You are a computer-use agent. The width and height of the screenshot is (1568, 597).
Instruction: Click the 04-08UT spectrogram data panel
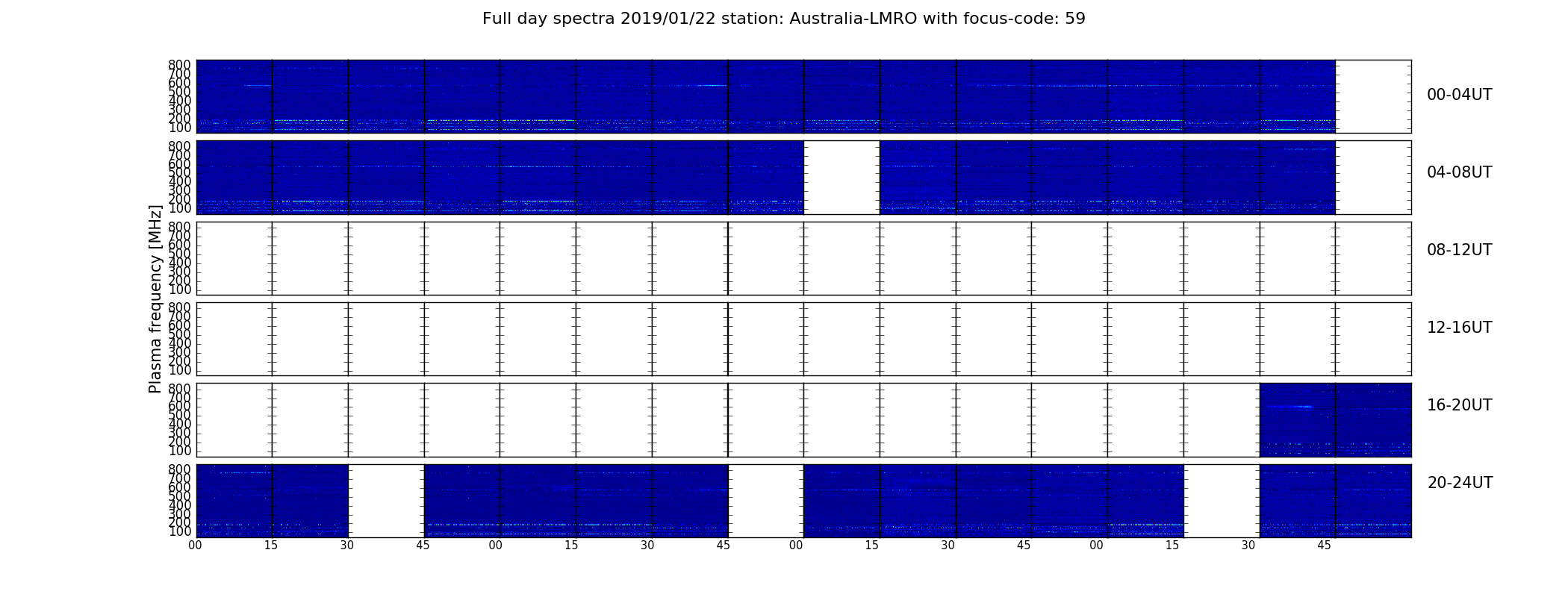(x=766, y=178)
